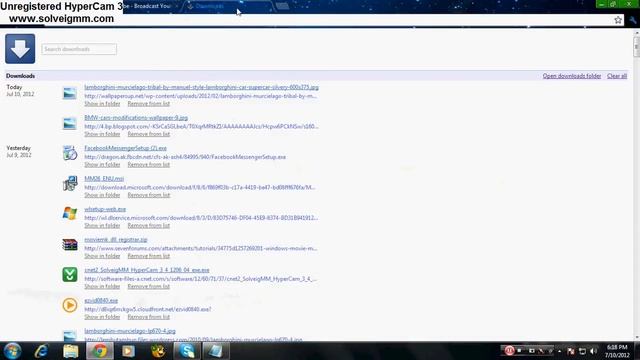The width and height of the screenshot is (640, 360).
Task: Remove lamborghini-murcielago-tribal jpg from list
Action: (x=149, y=104)
